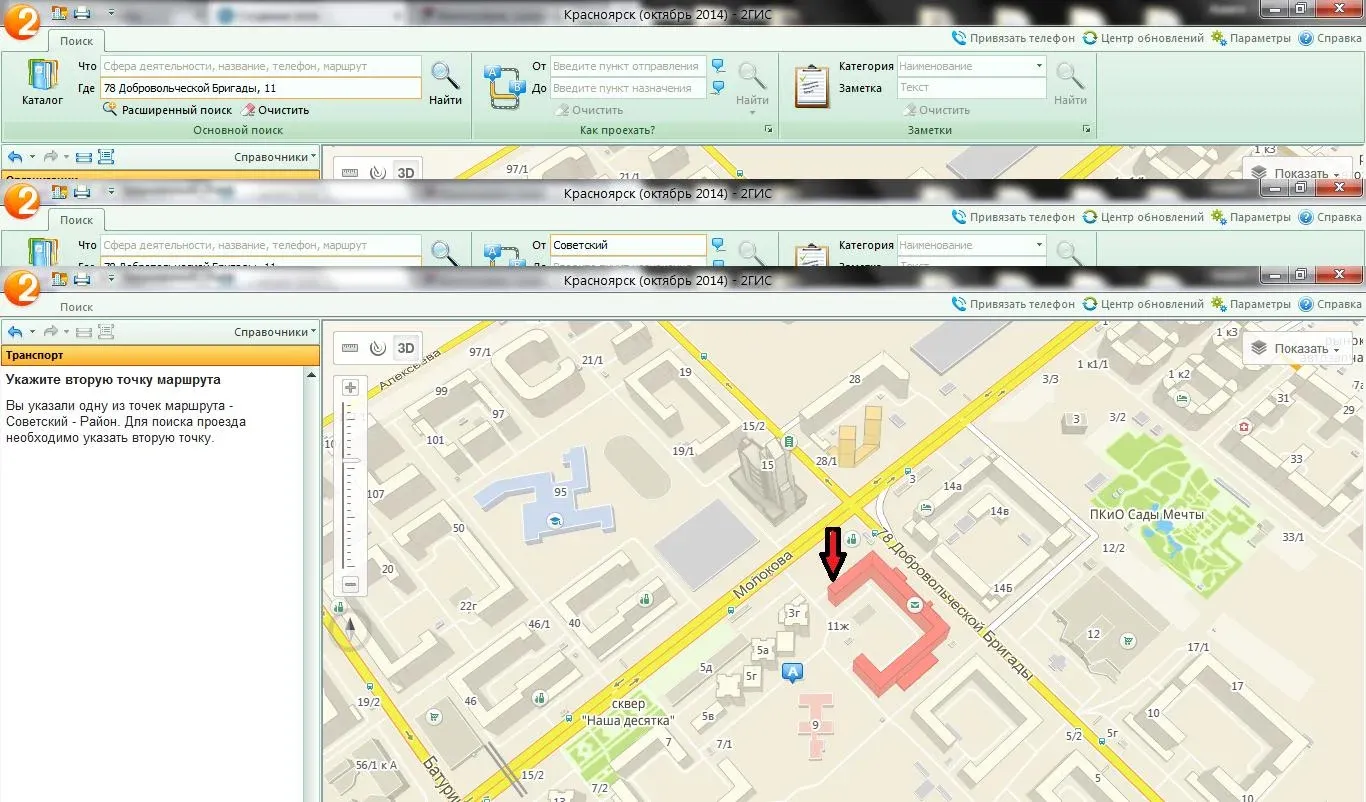Select the Поиск tab in the top window
This screenshot has height=802, width=1366.
pos(76,41)
